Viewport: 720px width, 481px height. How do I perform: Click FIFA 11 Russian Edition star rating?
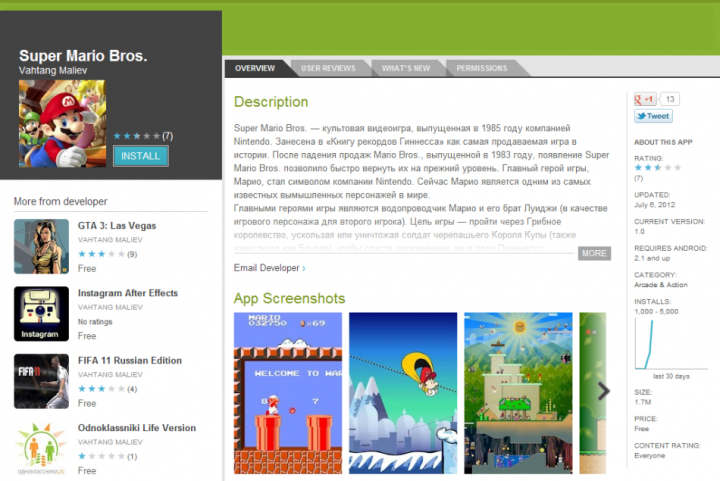coord(101,389)
